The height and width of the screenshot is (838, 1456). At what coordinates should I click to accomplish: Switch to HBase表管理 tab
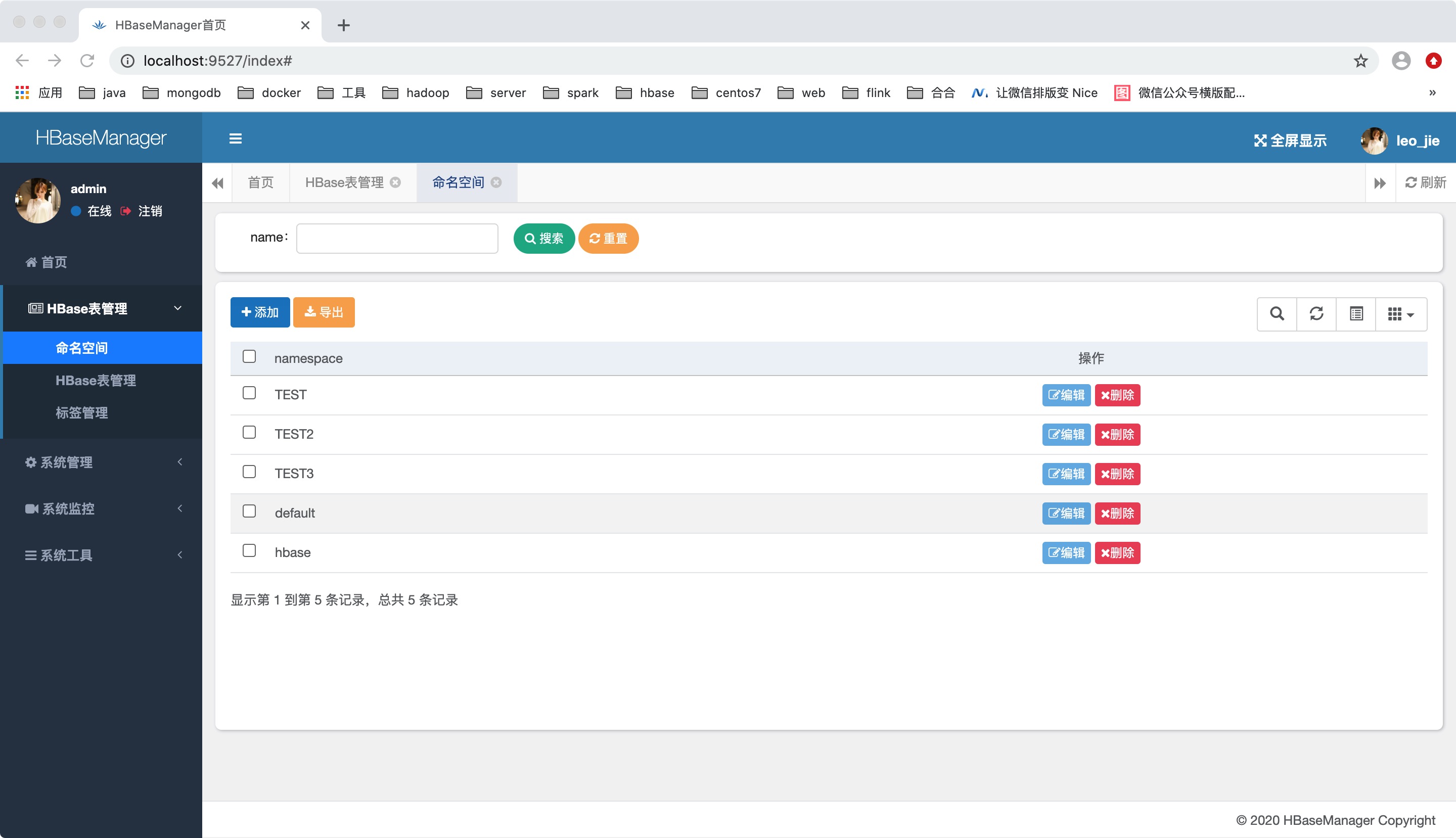343,182
